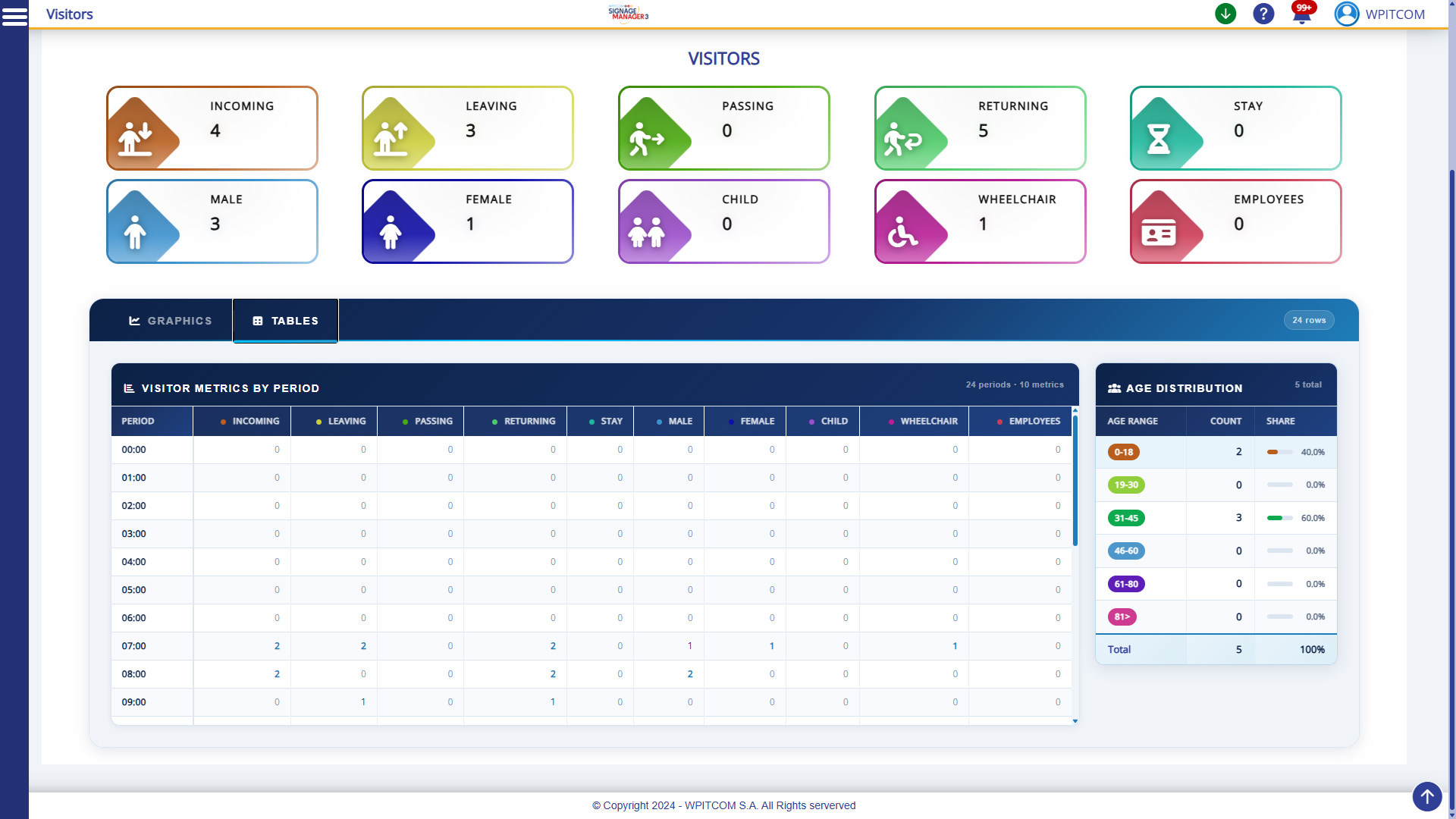The height and width of the screenshot is (819, 1456).
Task: Click the 60.0% share progress bar for ages 31-45
Action: pos(1279,518)
